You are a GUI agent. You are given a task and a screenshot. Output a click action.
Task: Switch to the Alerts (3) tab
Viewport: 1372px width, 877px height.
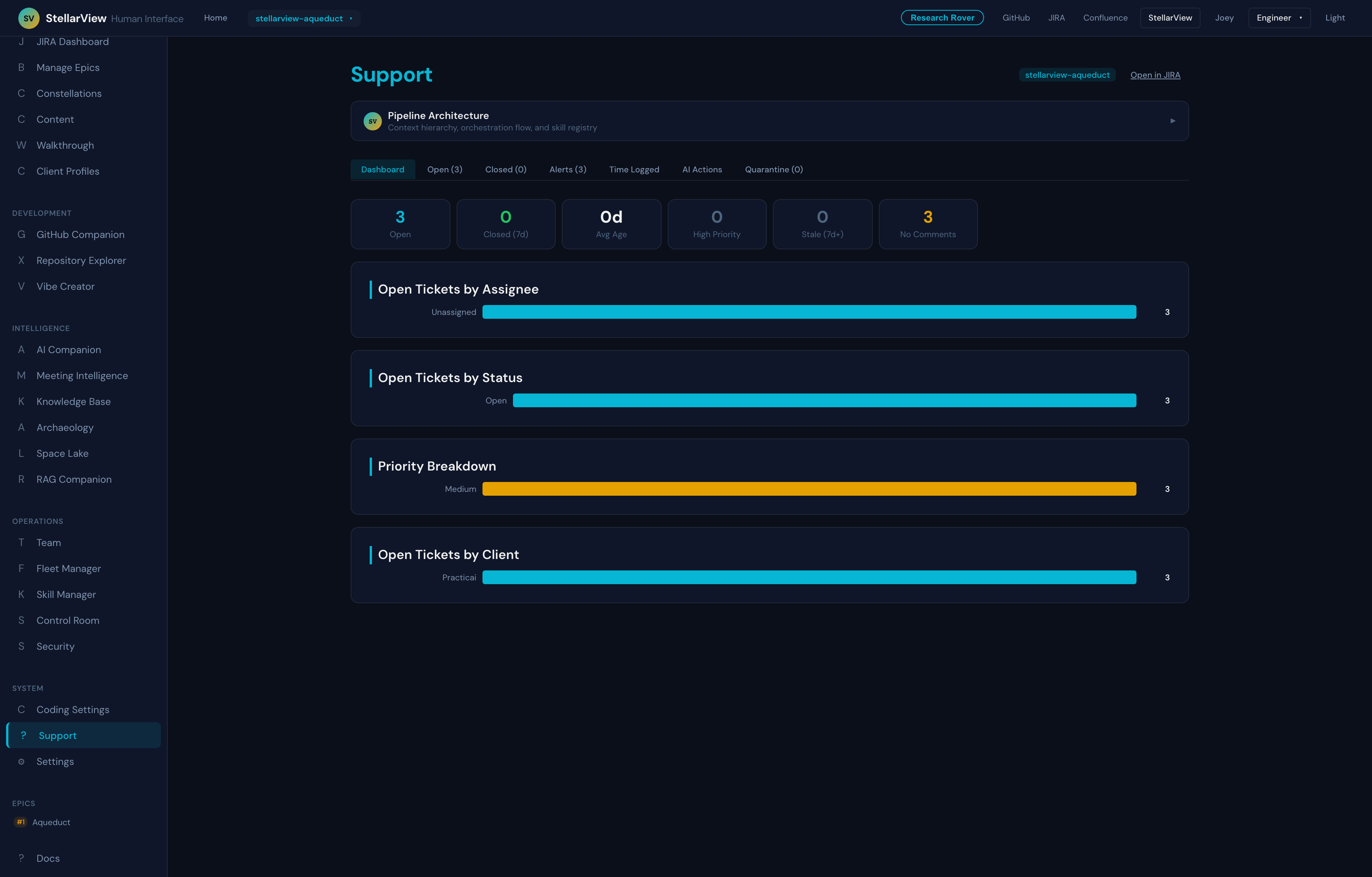tap(567, 169)
